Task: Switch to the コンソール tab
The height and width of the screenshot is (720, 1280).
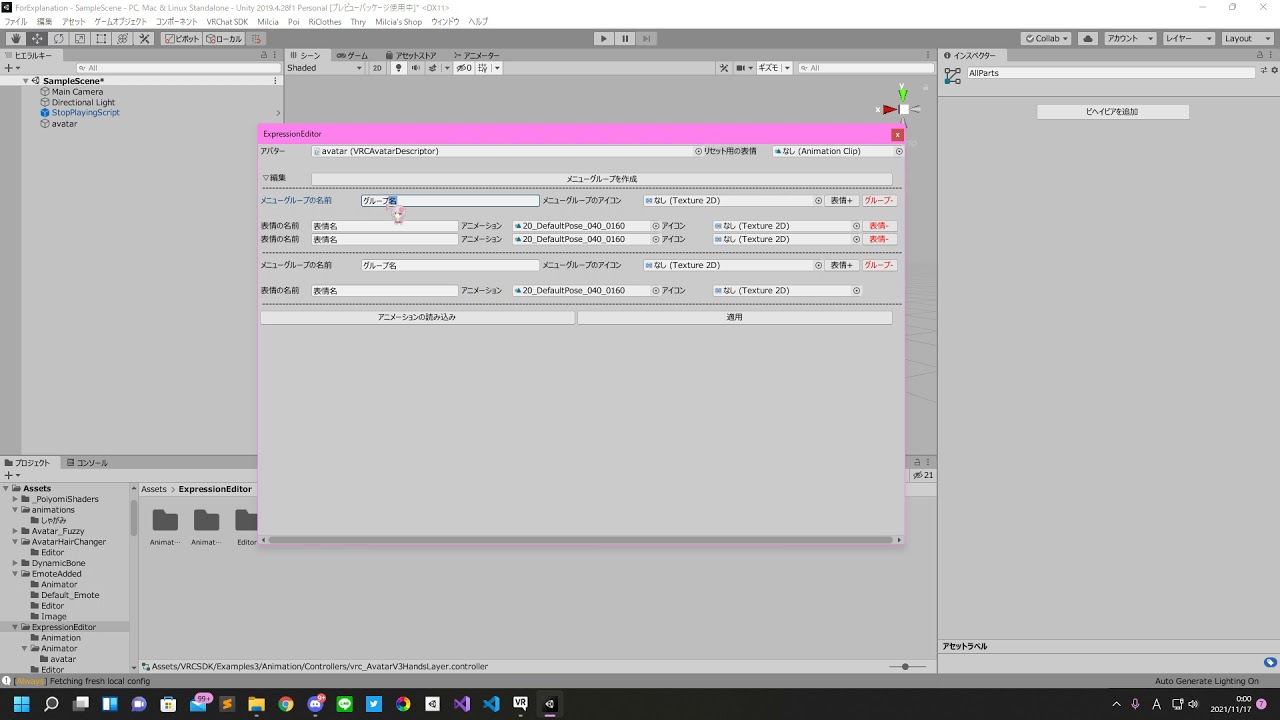Action: pyautogui.click(x=87, y=463)
